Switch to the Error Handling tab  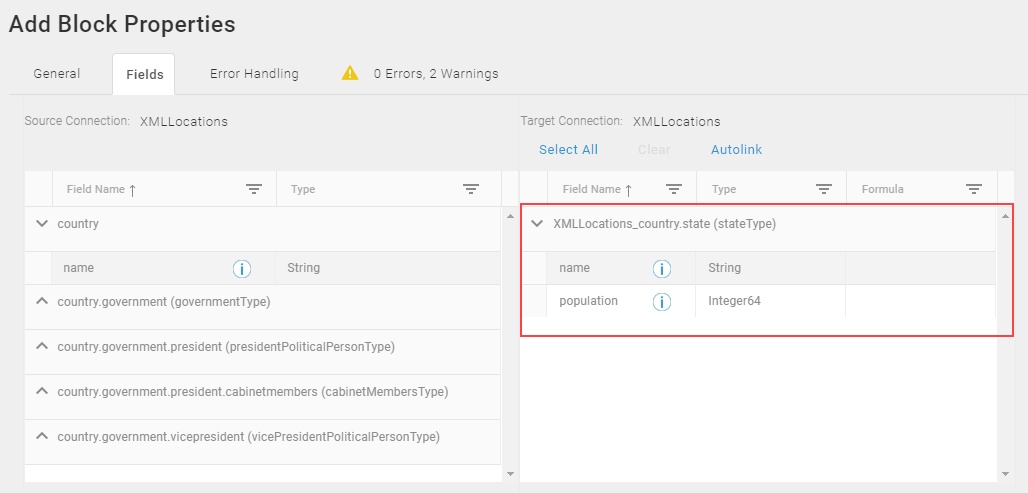pyautogui.click(x=254, y=73)
